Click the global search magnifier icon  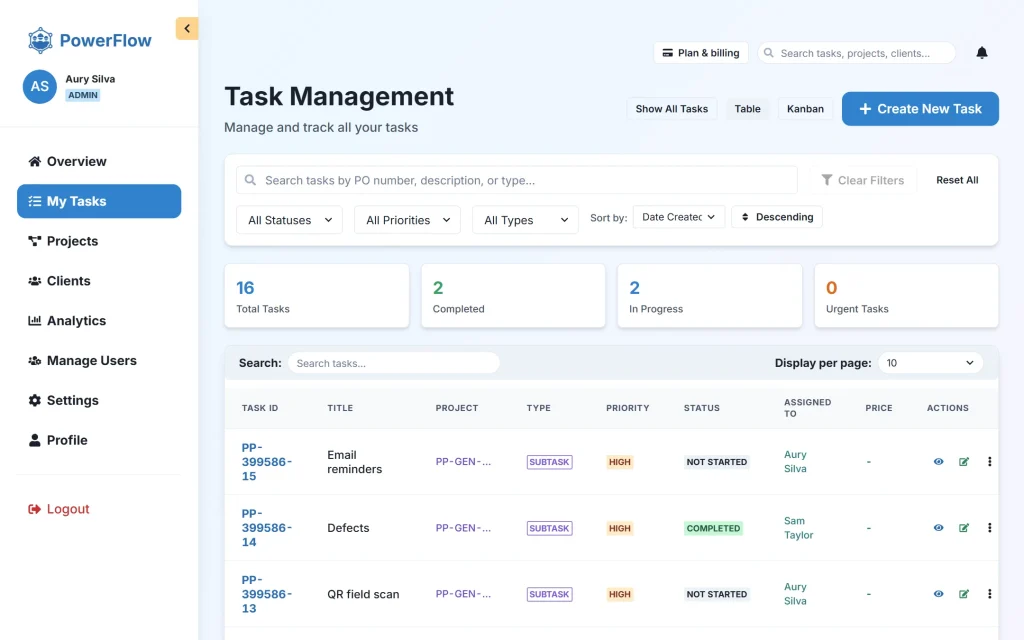[x=769, y=53]
